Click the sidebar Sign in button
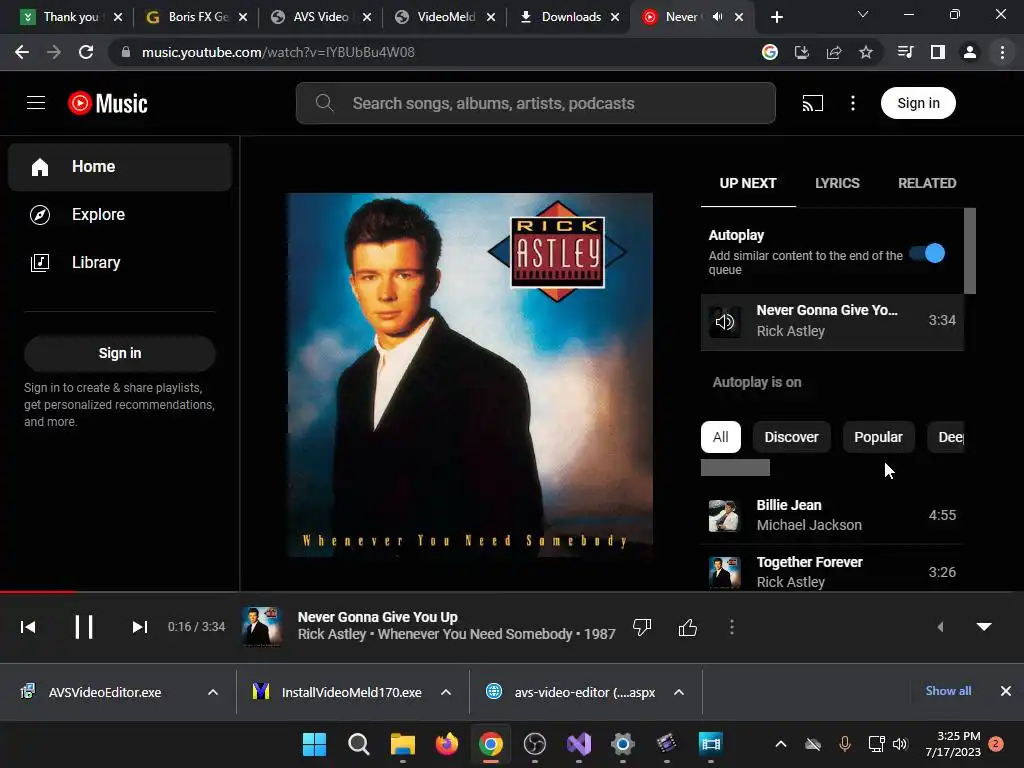The width and height of the screenshot is (1024, 768). [120, 353]
